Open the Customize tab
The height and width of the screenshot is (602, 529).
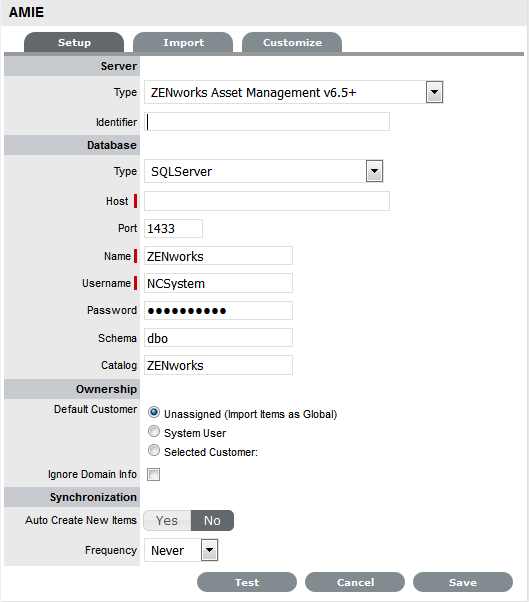pyautogui.click(x=292, y=42)
